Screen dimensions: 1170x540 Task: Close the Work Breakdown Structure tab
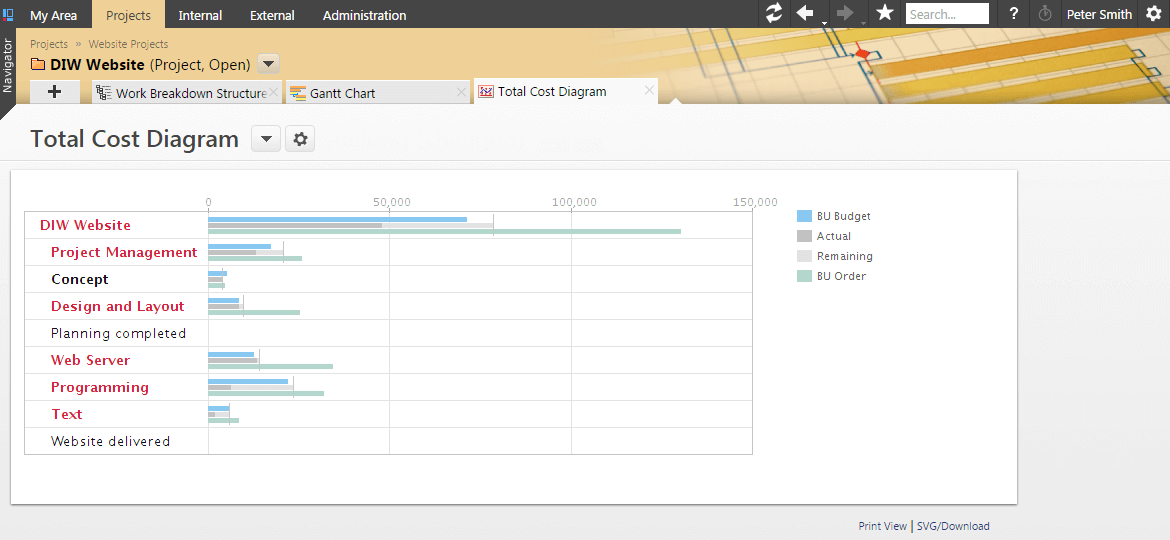coord(273,92)
